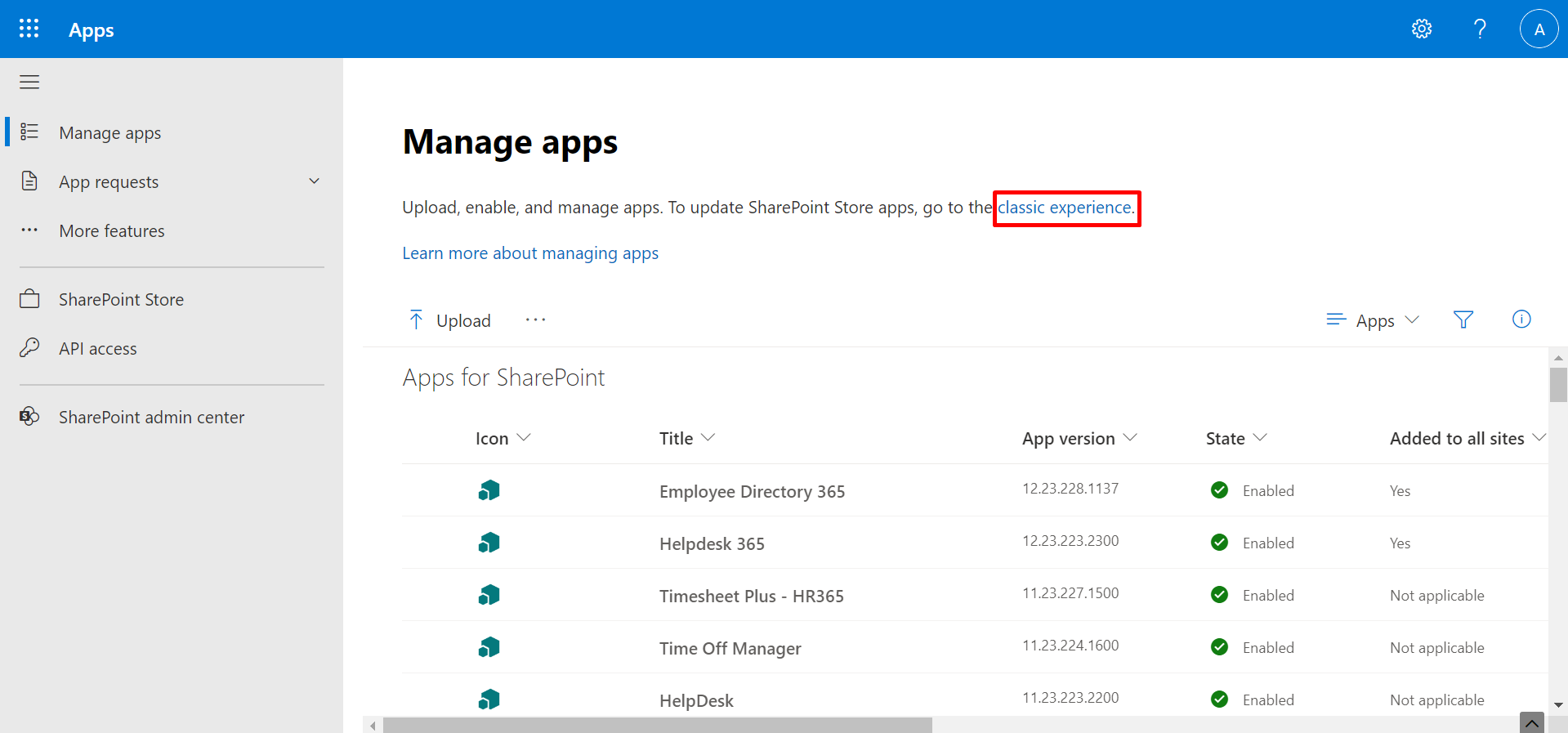The image size is (1568, 733).
Task: Open Learn more about managing apps link
Action: 530,253
